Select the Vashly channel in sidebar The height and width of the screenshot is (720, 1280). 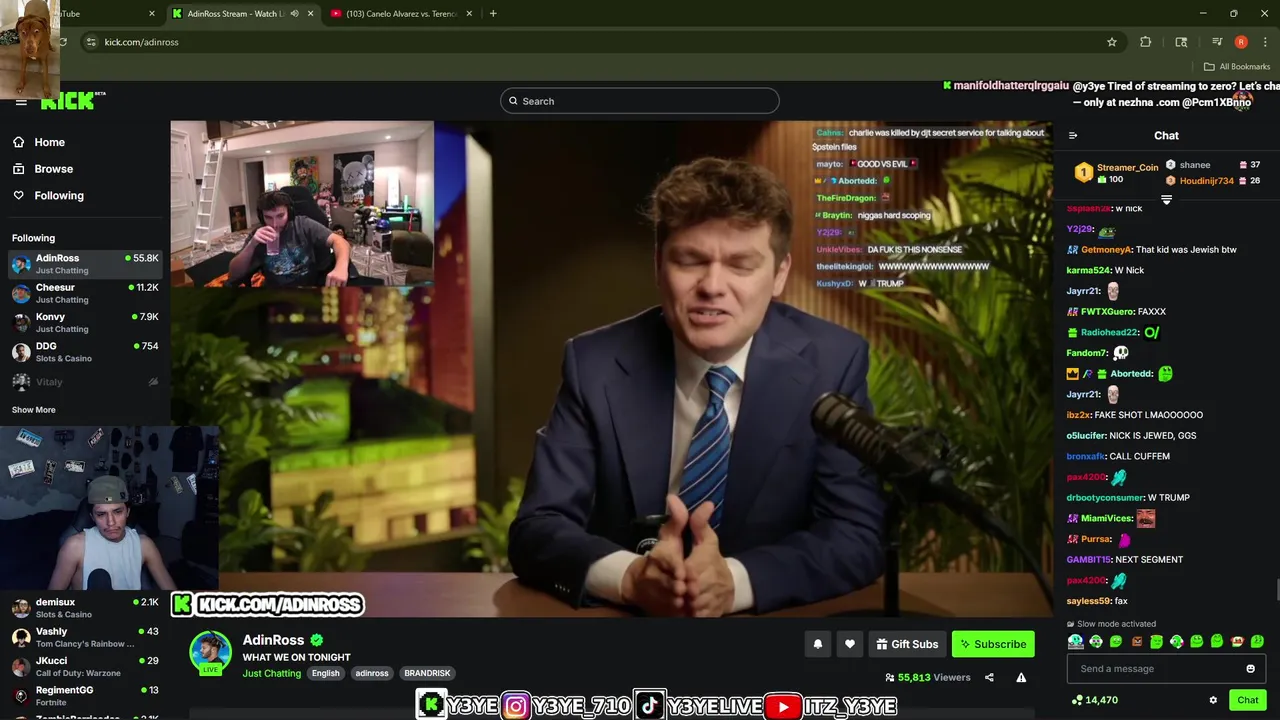coord(85,637)
